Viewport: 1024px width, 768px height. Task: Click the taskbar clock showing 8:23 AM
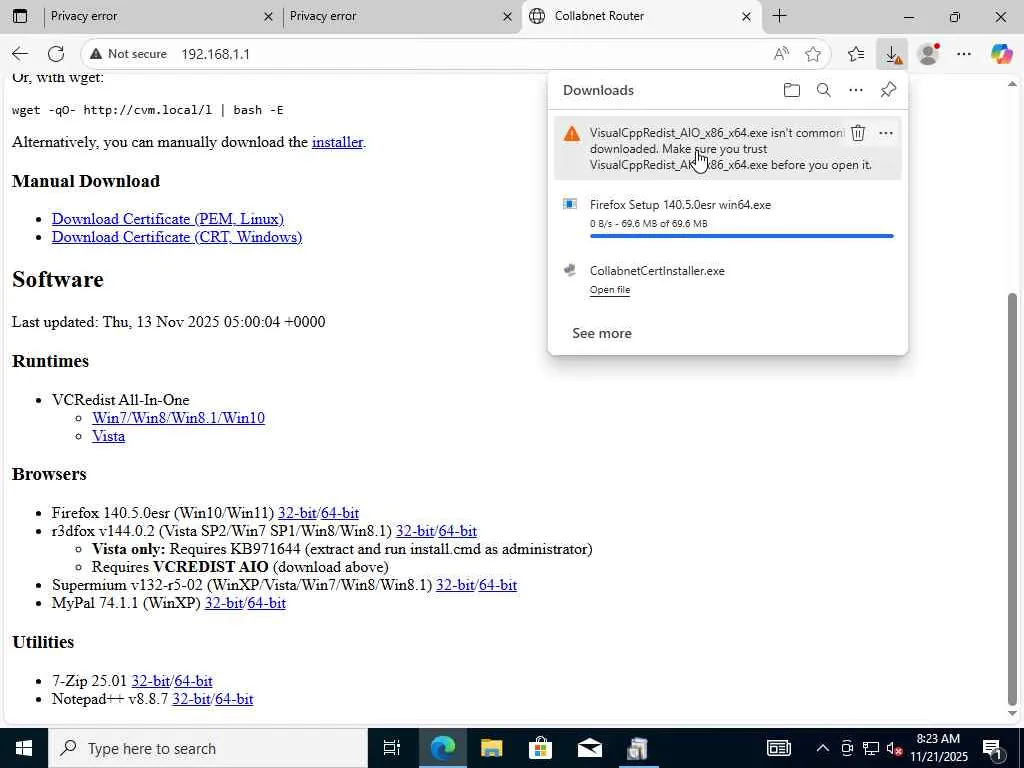938,748
